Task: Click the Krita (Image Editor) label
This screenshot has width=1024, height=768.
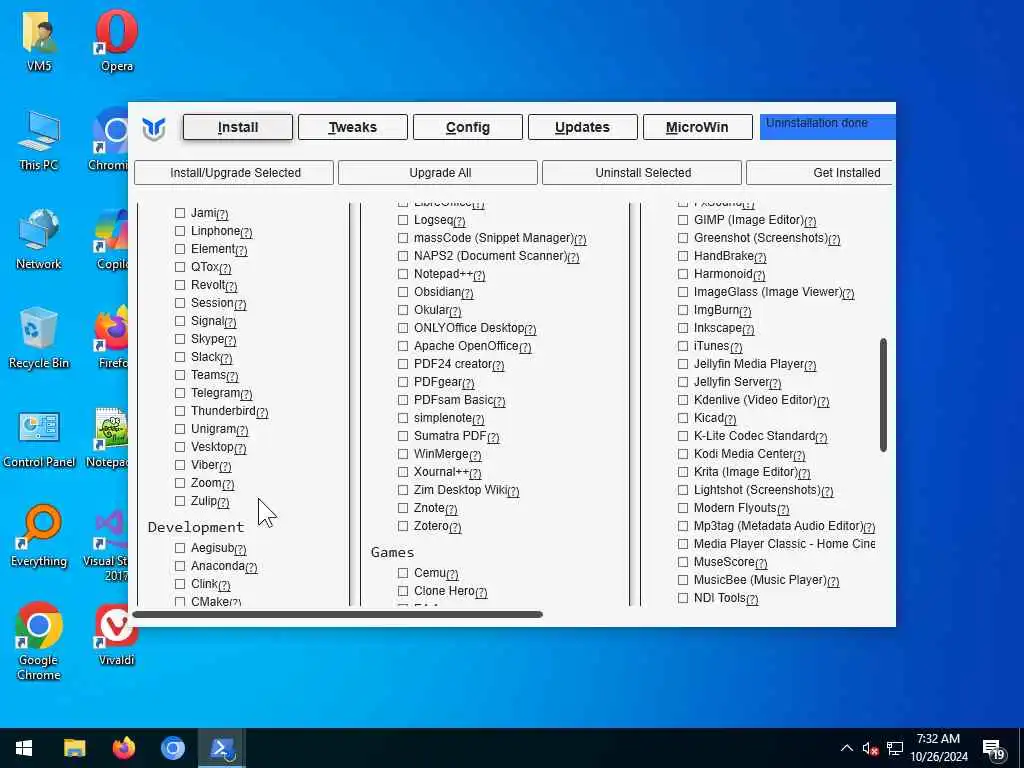Action: 746,472
